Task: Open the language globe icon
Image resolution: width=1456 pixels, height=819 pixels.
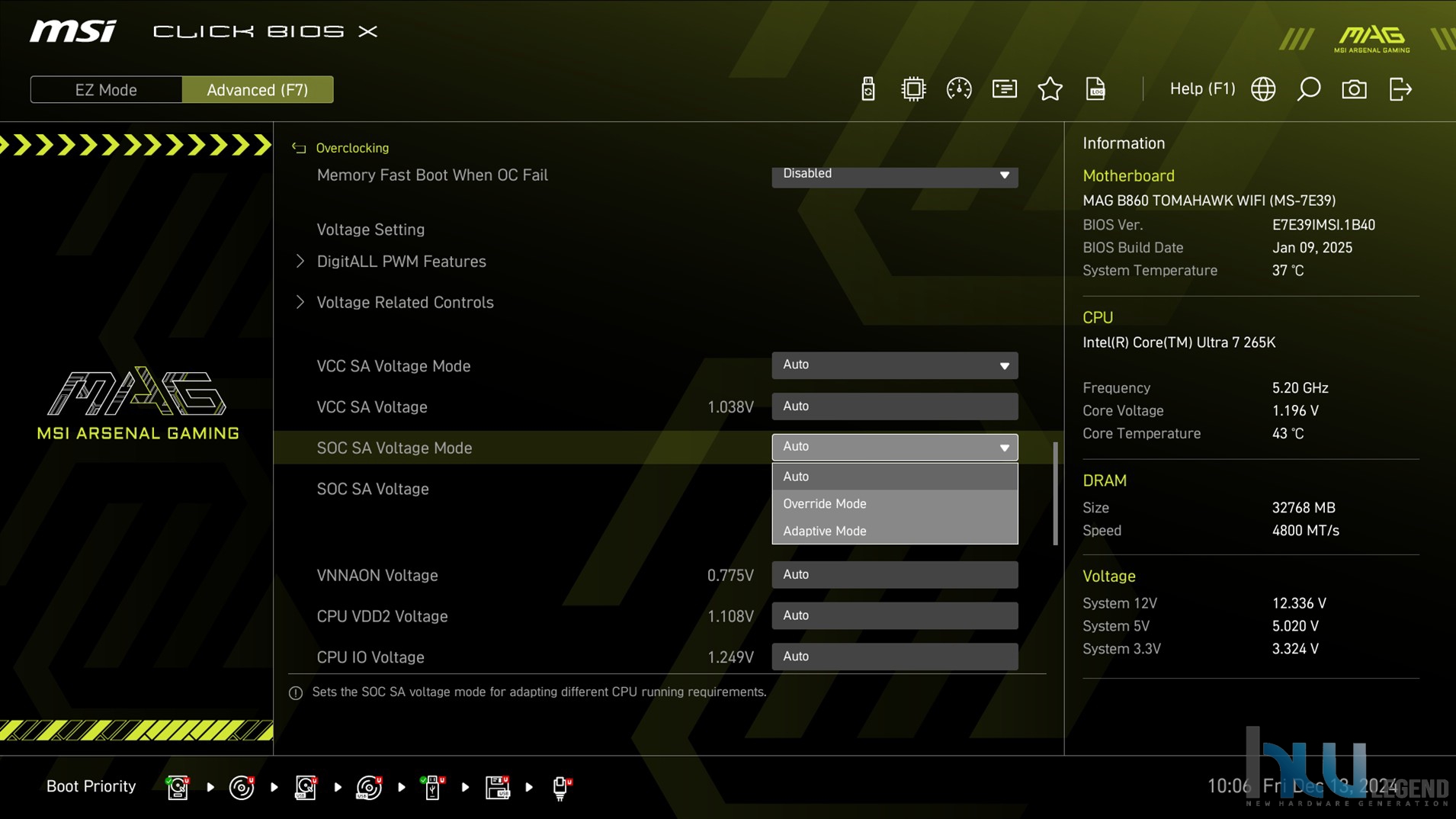Action: (x=1263, y=89)
